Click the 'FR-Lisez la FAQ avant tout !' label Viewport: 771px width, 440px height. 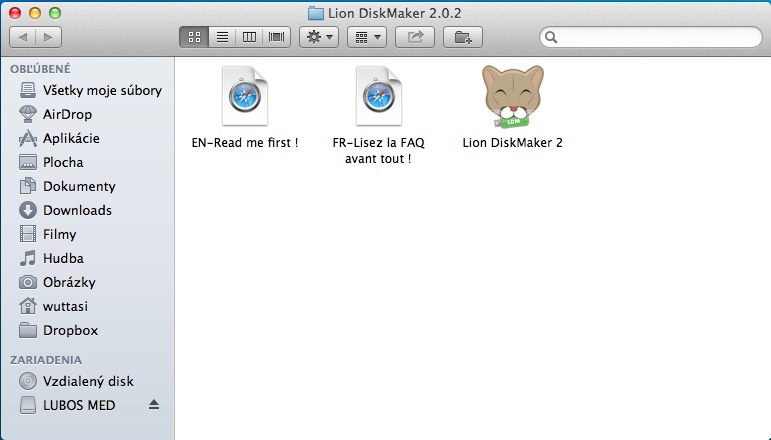click(379, 150)
